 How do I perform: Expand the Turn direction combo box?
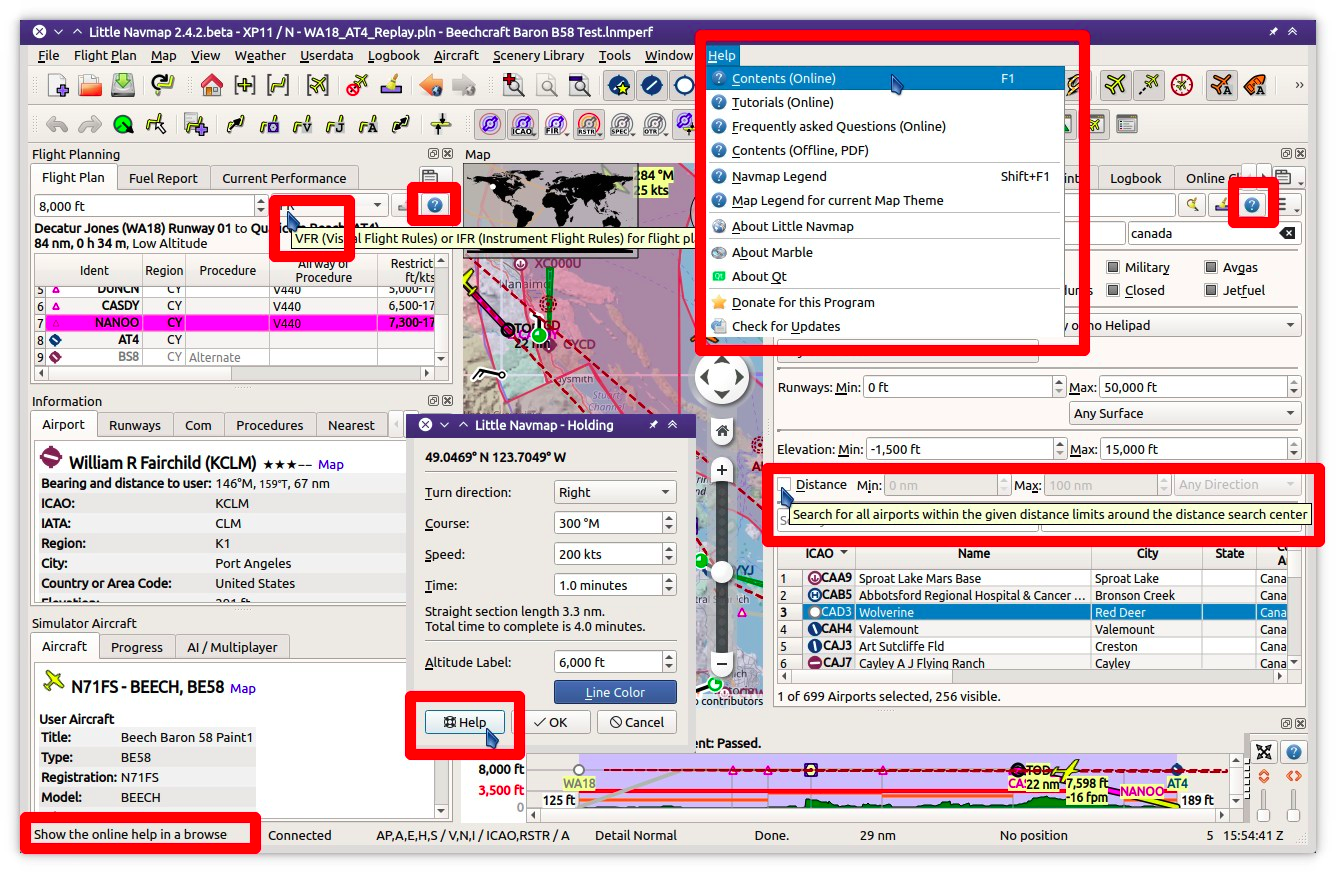point(614,491)
